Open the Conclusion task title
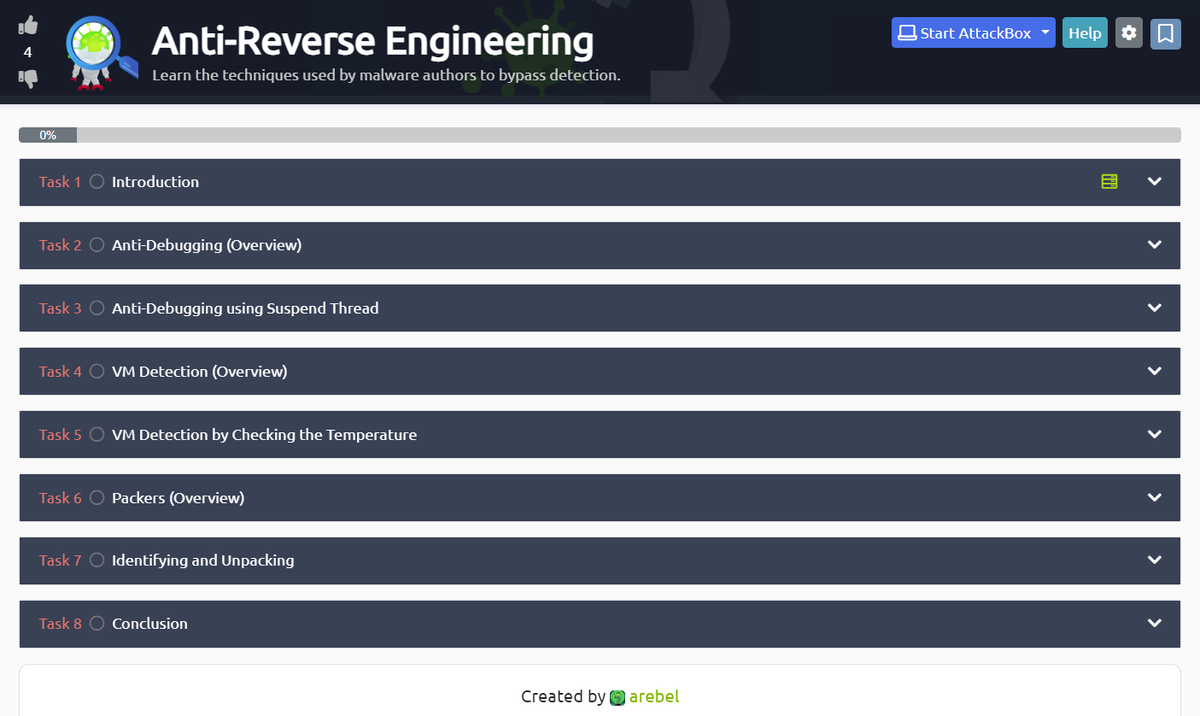Screen dimensions: 1200x716 tap(150, 624)
